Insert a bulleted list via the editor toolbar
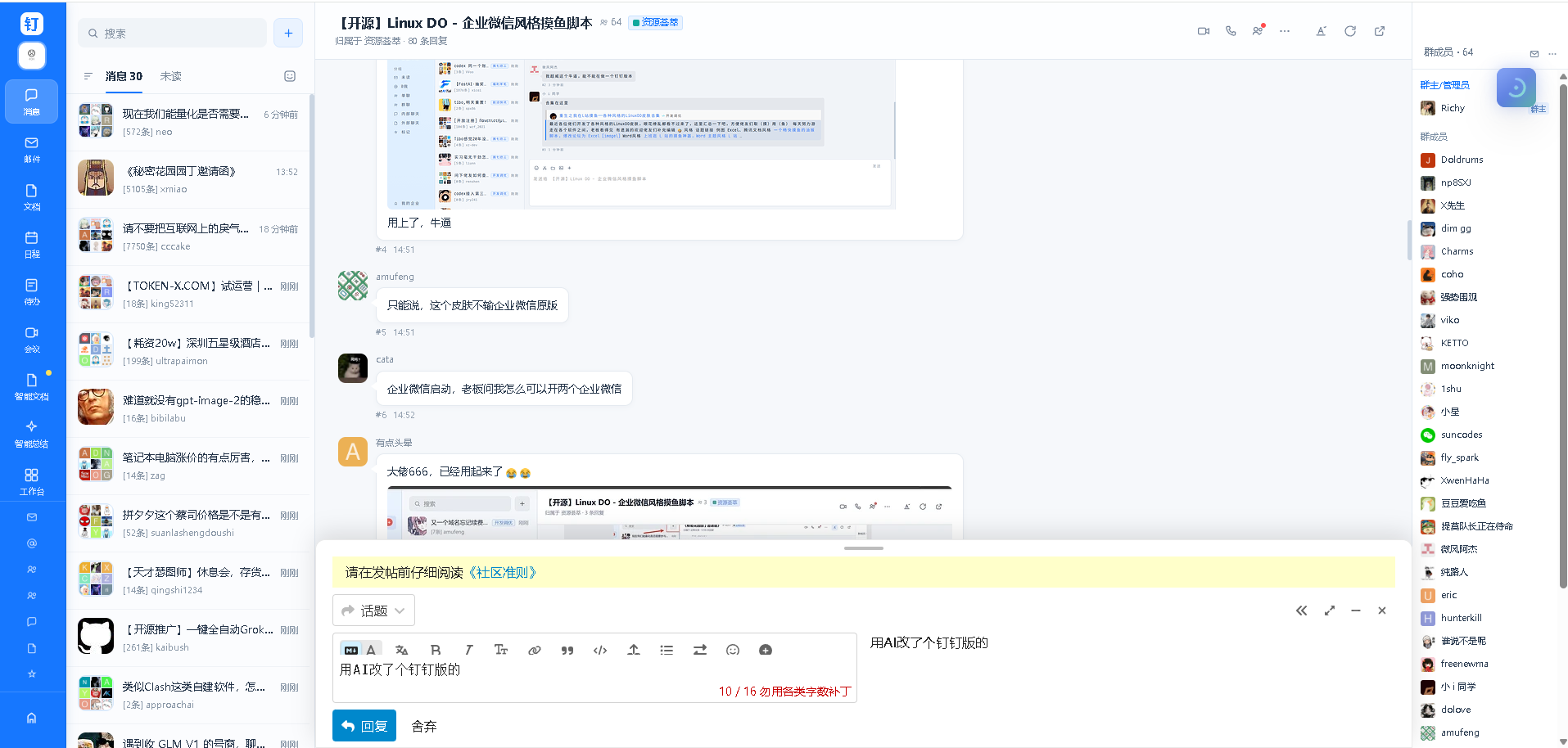 (667, 650)
